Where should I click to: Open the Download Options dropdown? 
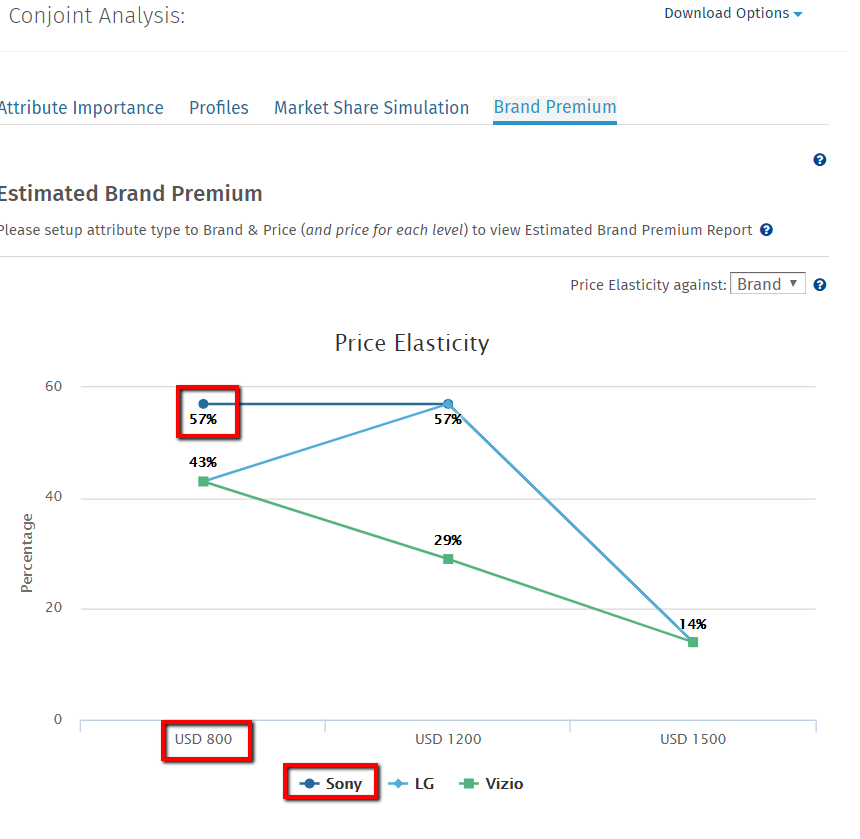[x=733, y=14]
